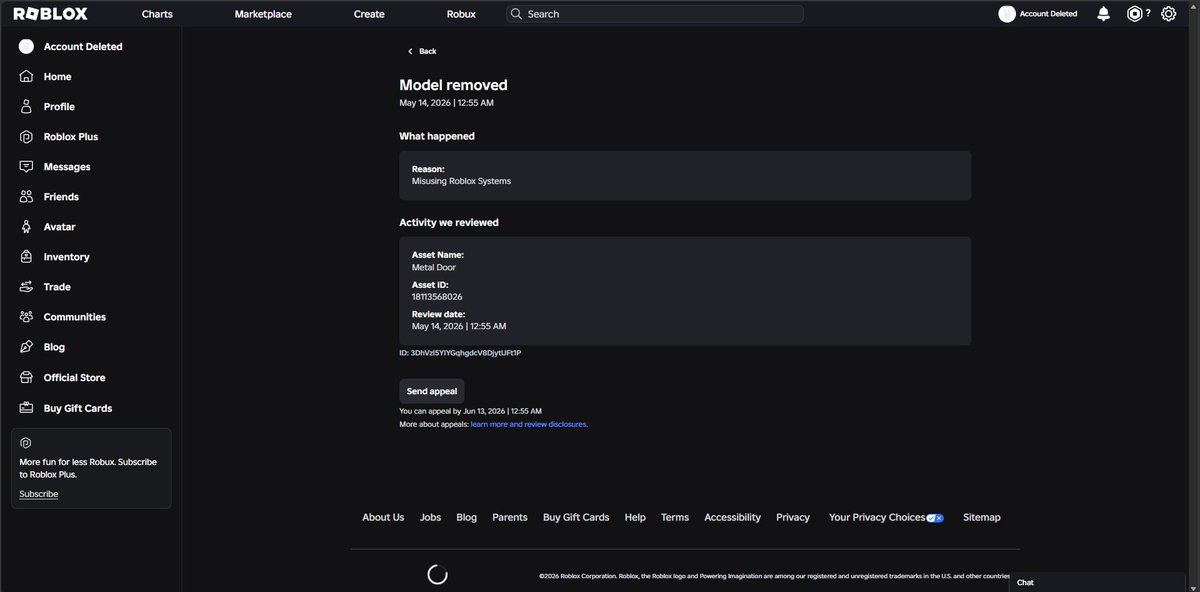This screenshot has height=592, width=1200.
Task: Click the Blog icon in sidebar
Action: (x=27, y=347)
